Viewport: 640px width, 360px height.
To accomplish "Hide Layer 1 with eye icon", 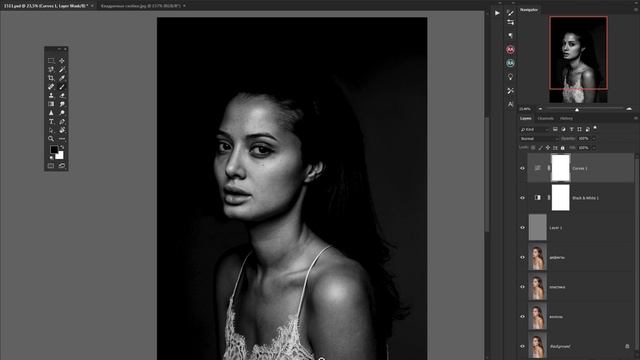I will 522,227.
